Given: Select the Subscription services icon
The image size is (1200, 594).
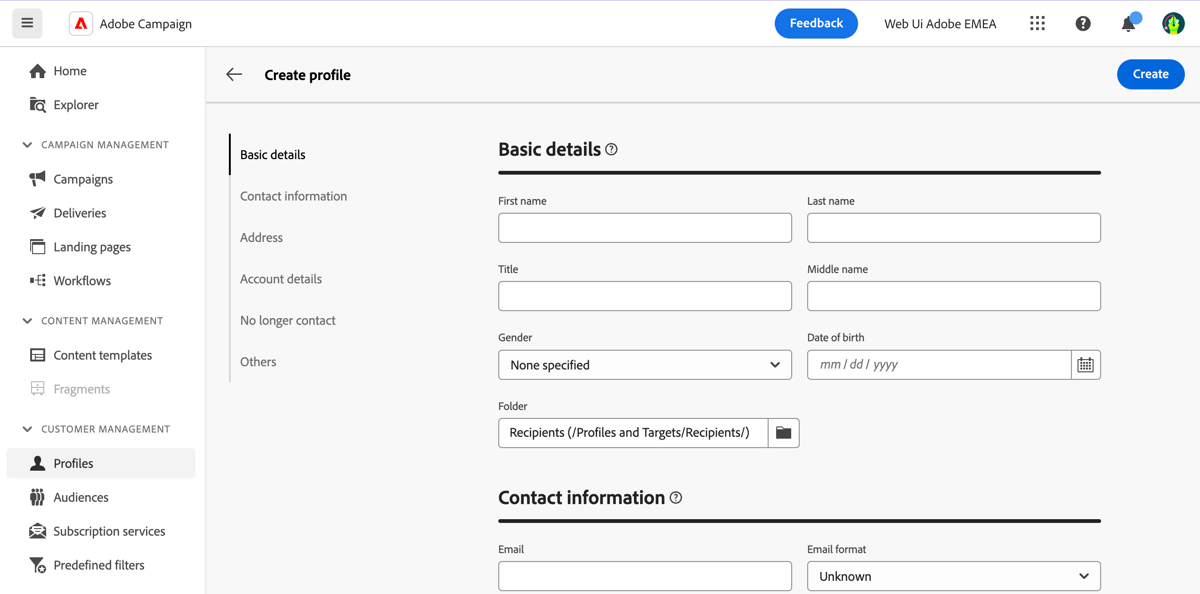Looking at the screenshot, I should (37, 531).
